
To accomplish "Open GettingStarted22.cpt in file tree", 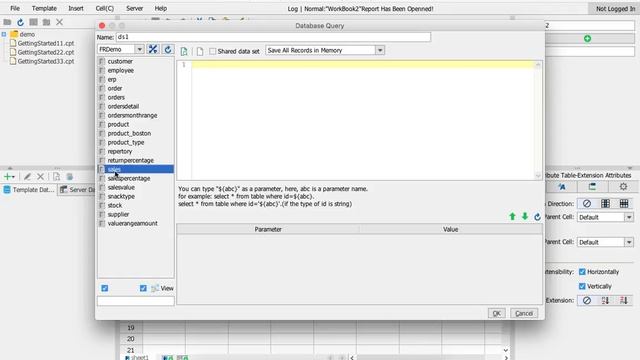I will point(46,52).
